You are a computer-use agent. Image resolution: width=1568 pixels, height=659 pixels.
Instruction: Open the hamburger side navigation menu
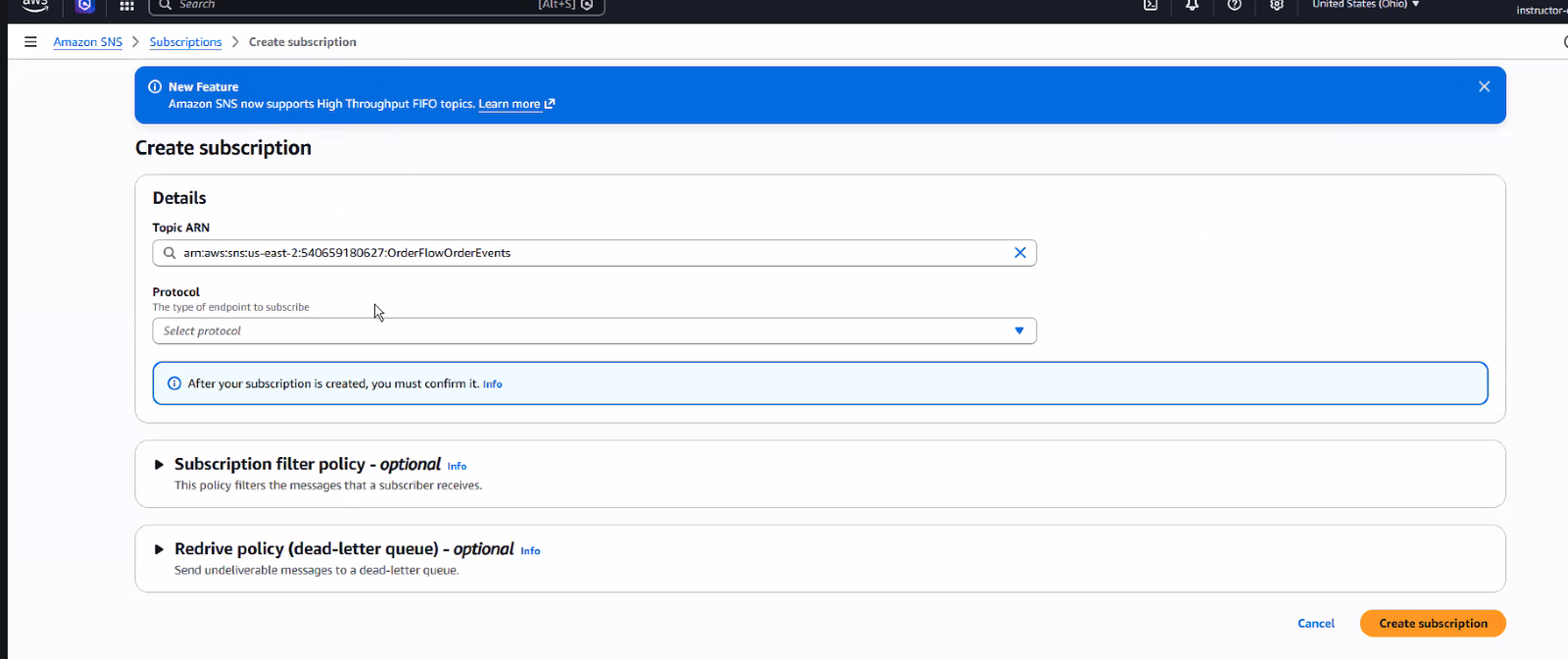30,42
